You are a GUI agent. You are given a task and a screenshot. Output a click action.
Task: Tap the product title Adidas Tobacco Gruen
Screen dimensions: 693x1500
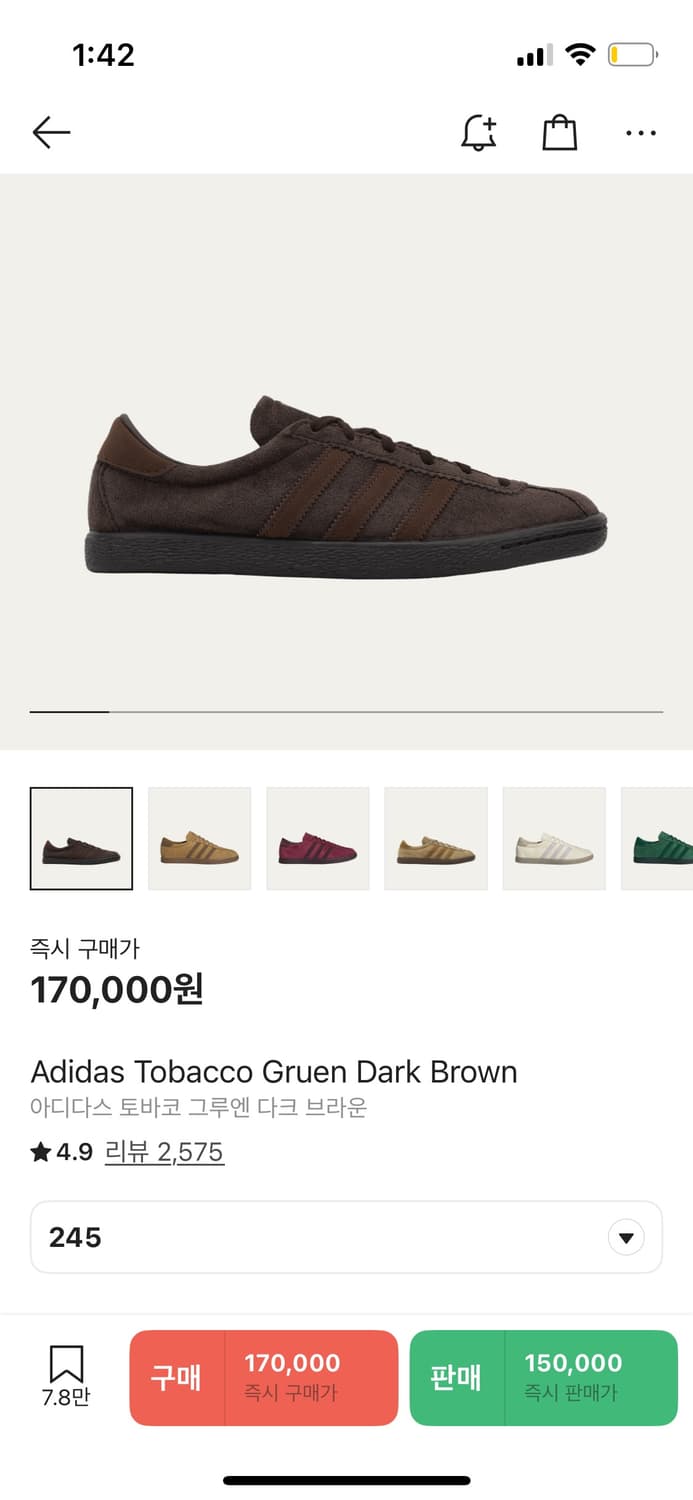(274, 1072)
